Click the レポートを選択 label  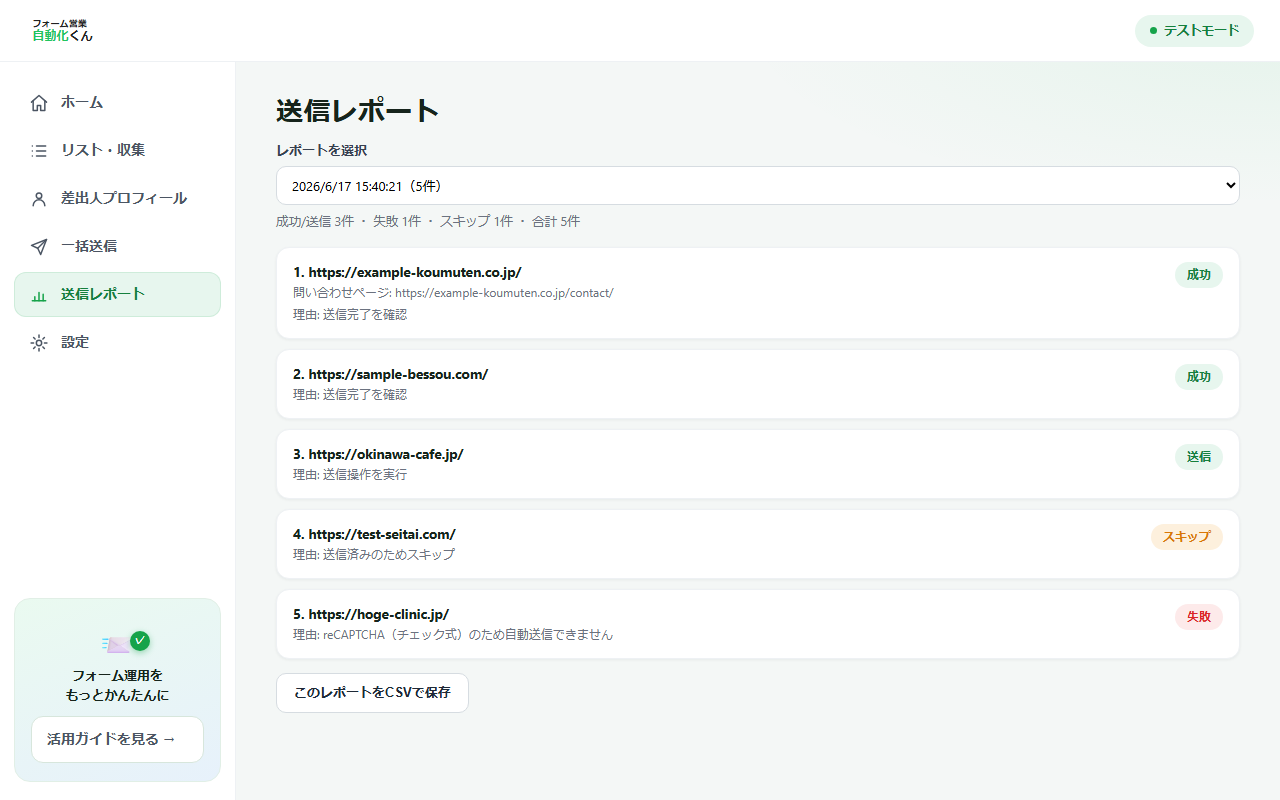[322, 150]
